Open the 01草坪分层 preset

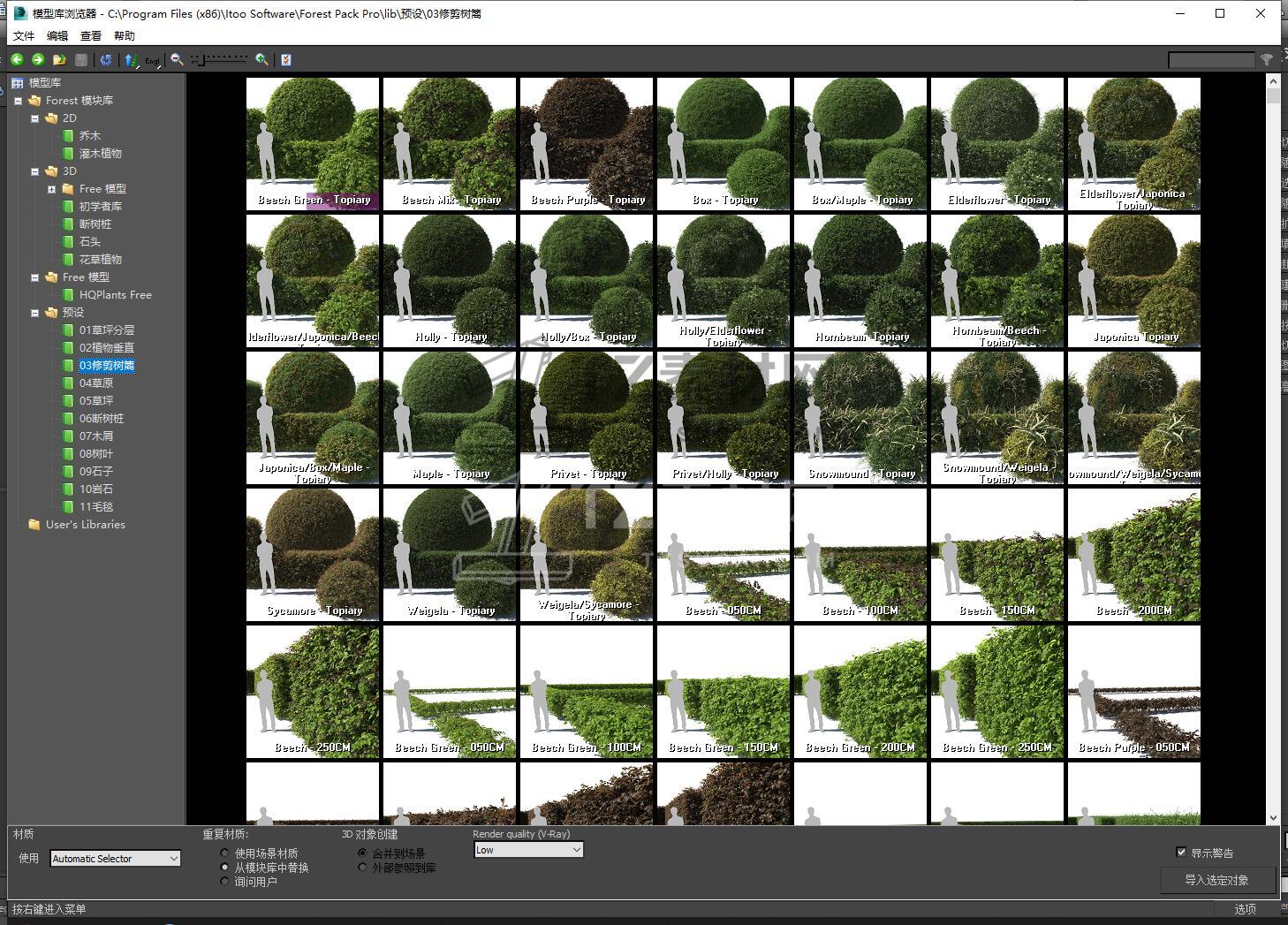tap(107, 330)
